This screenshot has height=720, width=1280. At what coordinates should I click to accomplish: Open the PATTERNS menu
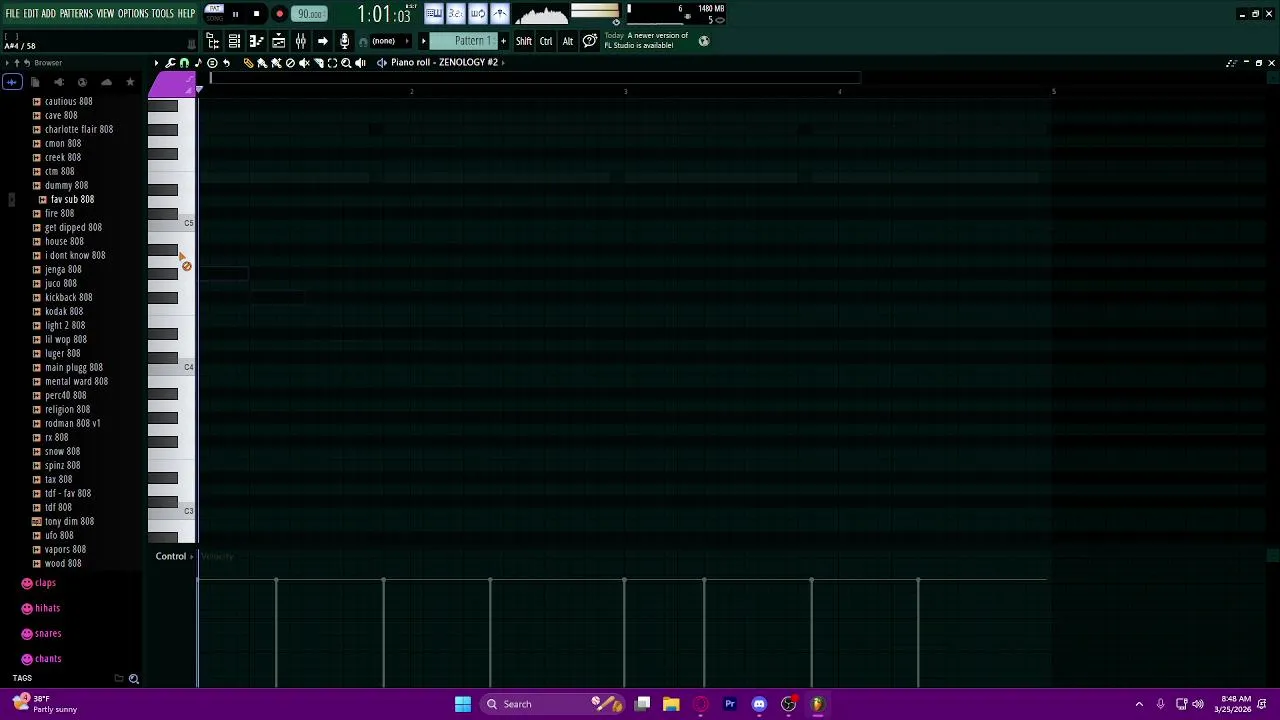[76, 13]
